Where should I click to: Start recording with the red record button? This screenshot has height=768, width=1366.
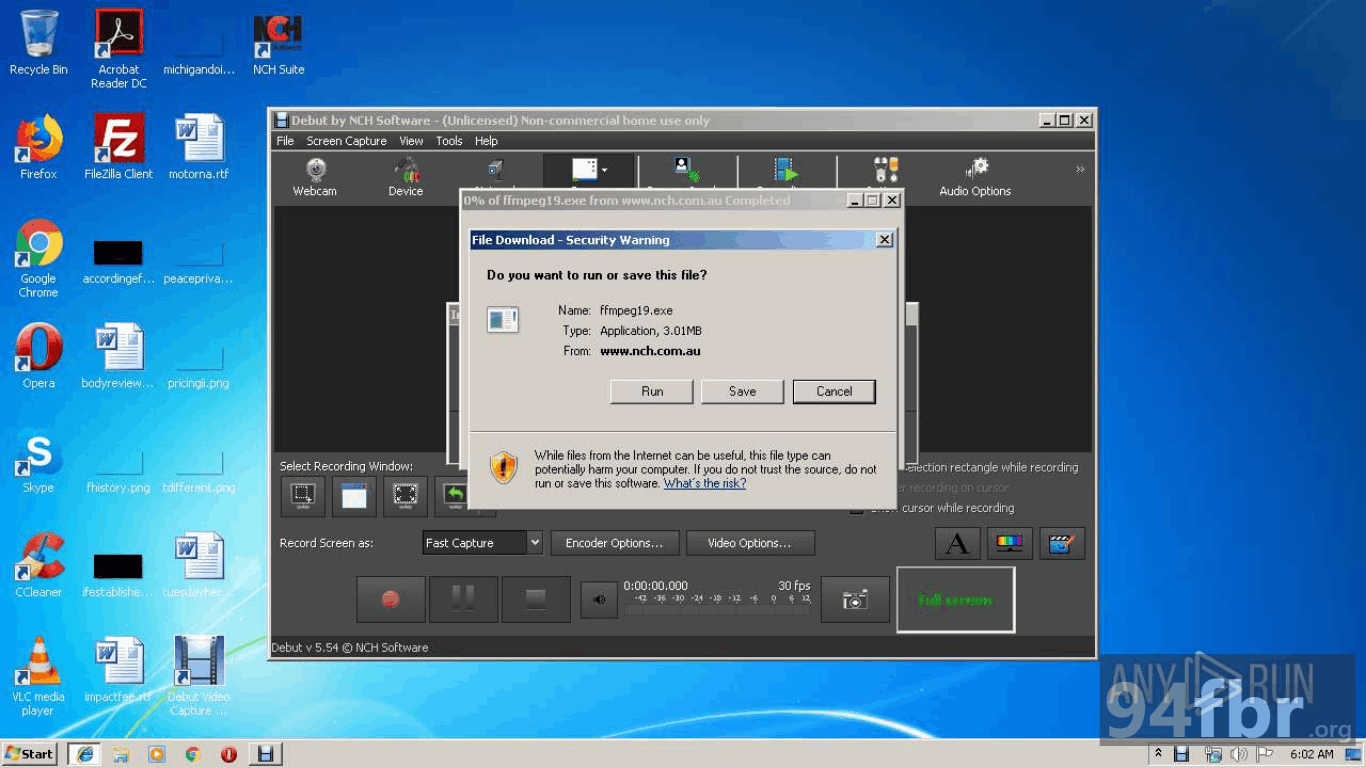pos(391,599)
